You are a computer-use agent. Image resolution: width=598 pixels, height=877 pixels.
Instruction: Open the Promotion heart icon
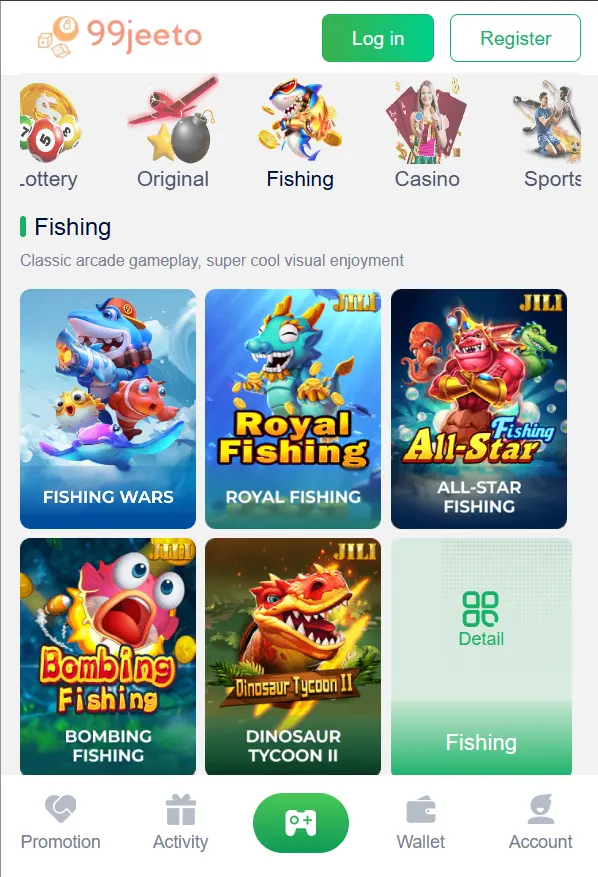click(60, 809)
